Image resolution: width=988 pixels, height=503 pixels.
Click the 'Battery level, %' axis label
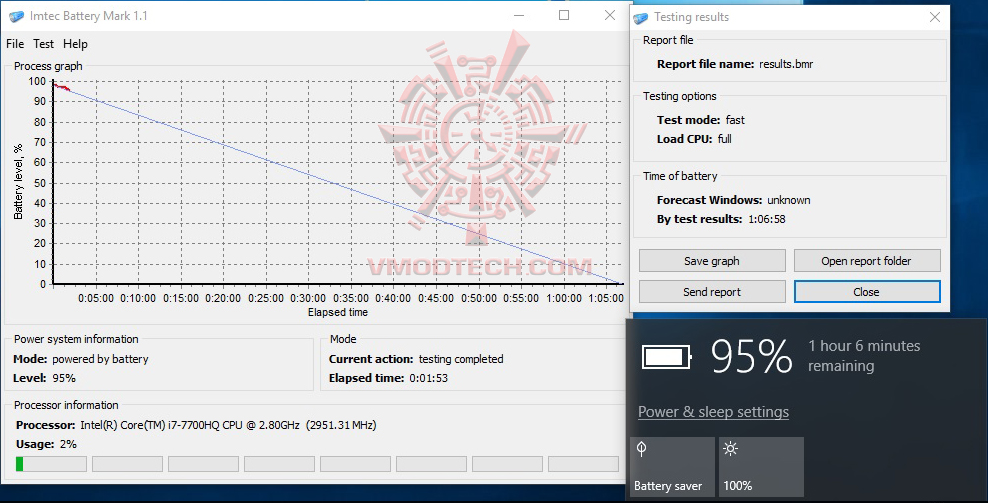(18, 182)
